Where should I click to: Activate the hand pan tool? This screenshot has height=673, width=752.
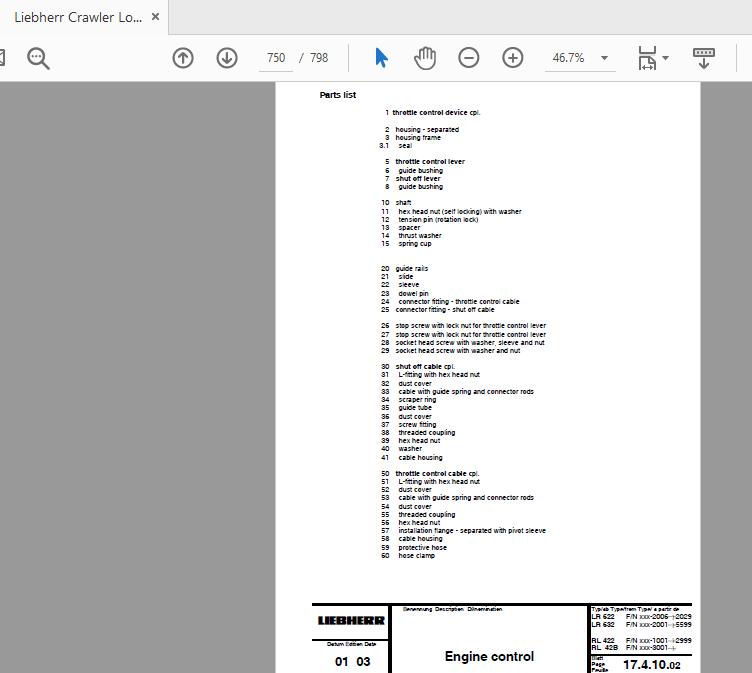425,58
